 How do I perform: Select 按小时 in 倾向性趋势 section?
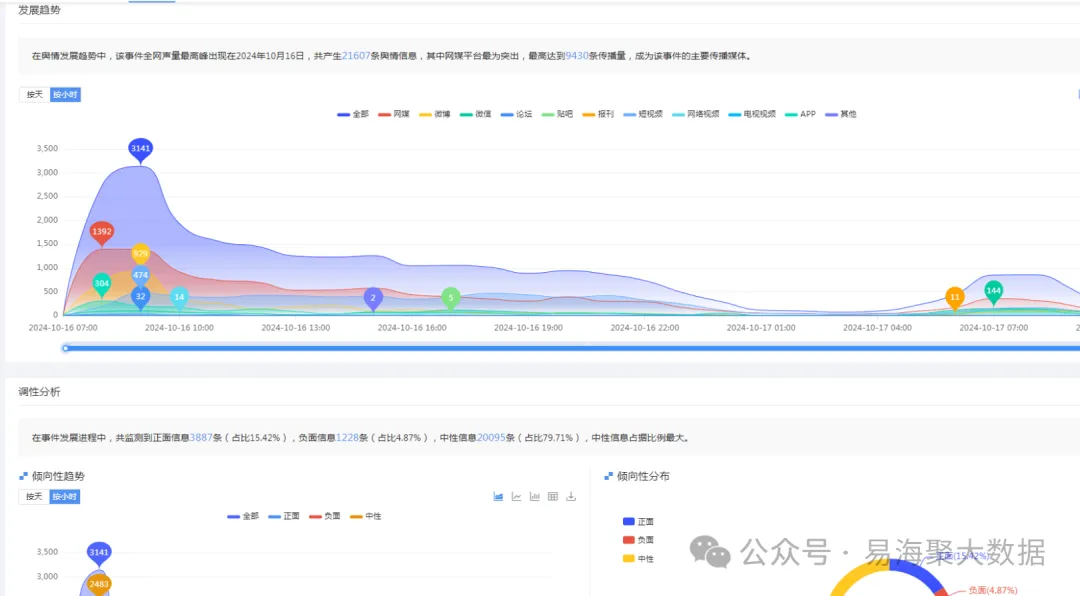pos(65,496)
